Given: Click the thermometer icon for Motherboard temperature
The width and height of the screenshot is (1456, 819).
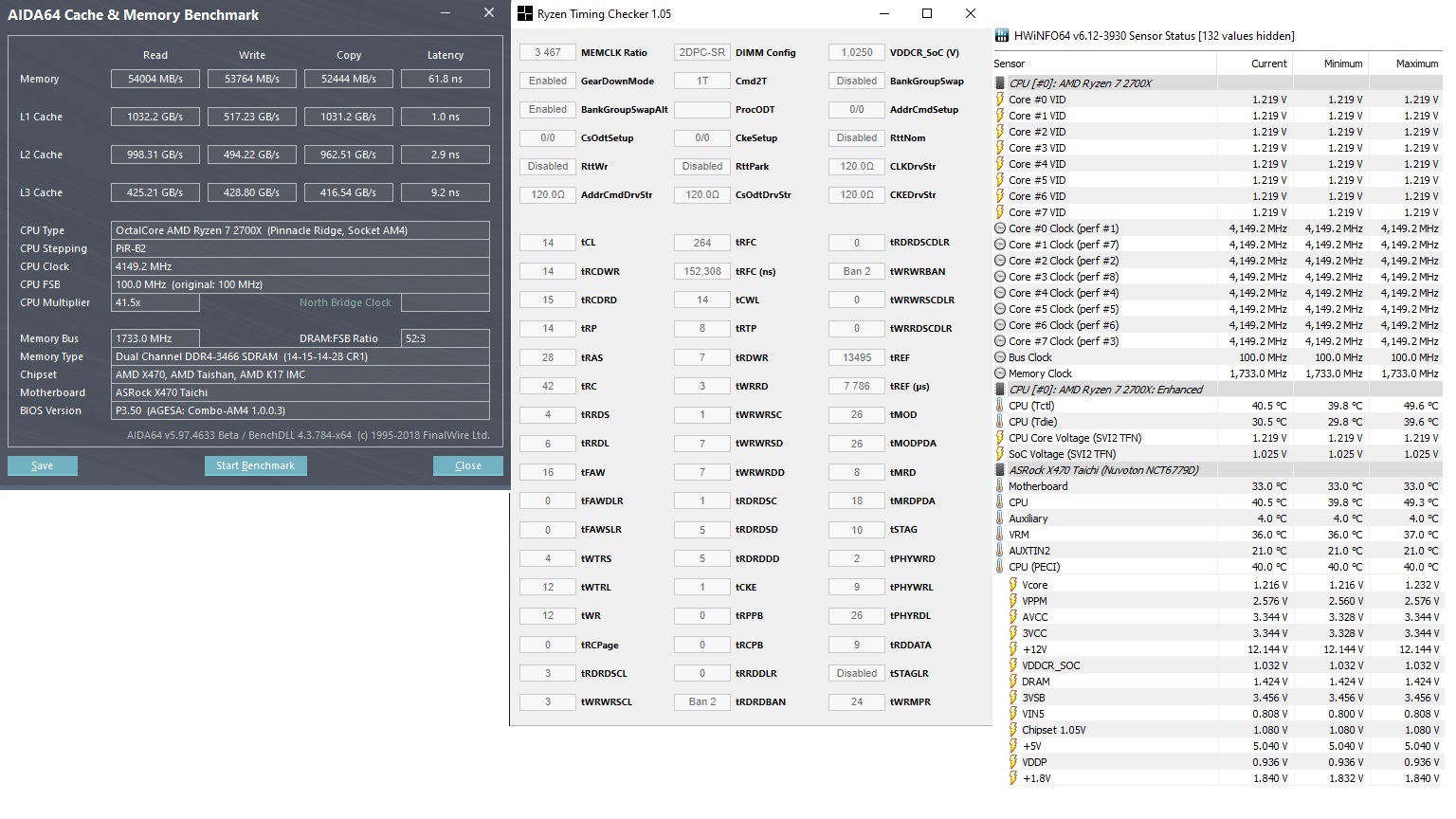Looking at the screenshot, I should tap(1000, 486).
